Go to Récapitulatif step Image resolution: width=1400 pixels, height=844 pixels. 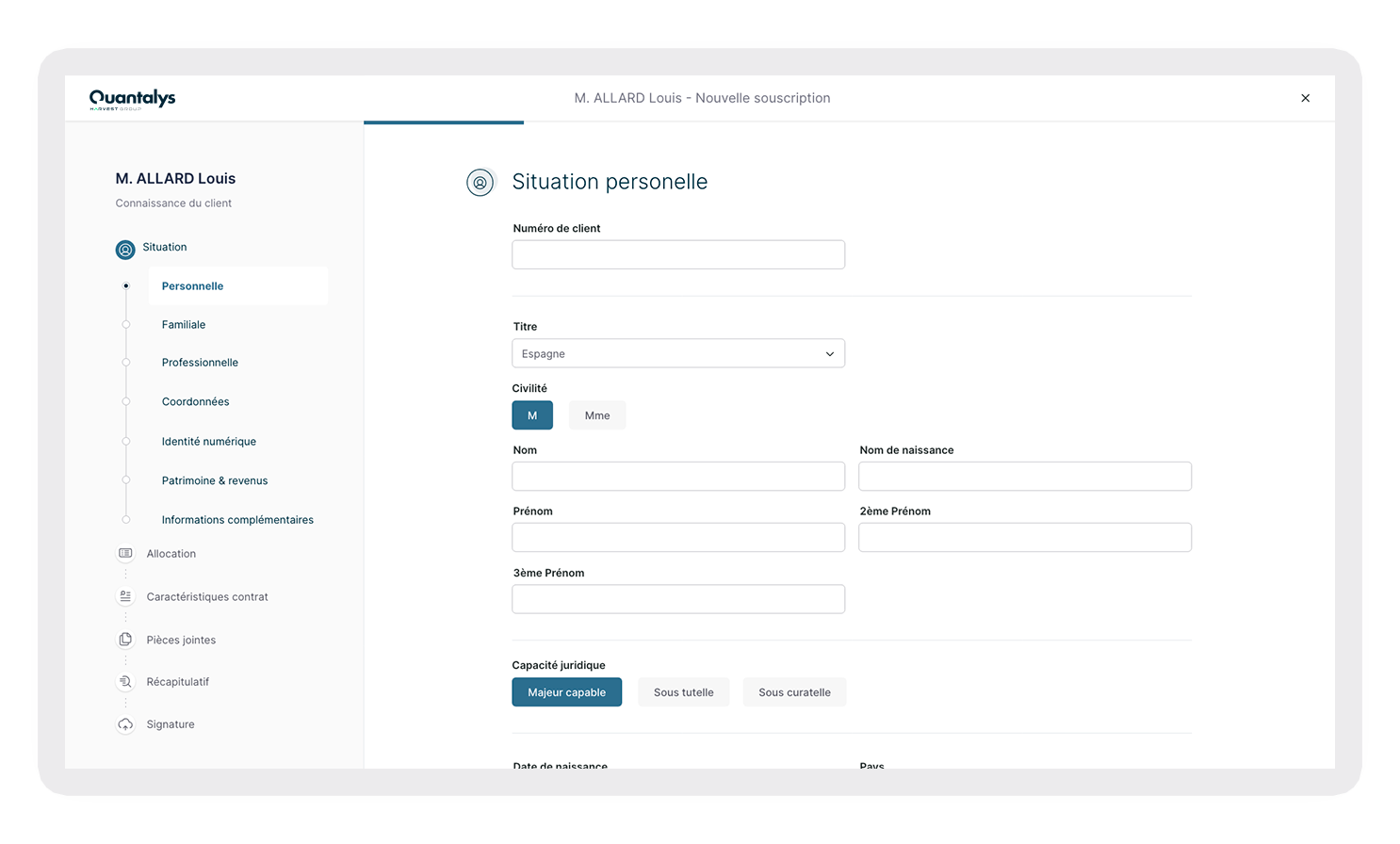click(177, 681)
